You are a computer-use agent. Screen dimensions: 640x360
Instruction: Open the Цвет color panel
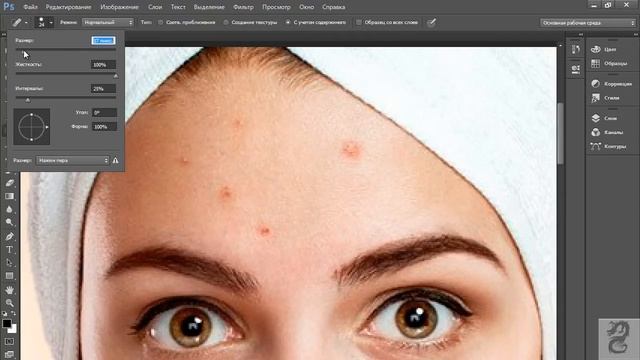pos(604,49)
